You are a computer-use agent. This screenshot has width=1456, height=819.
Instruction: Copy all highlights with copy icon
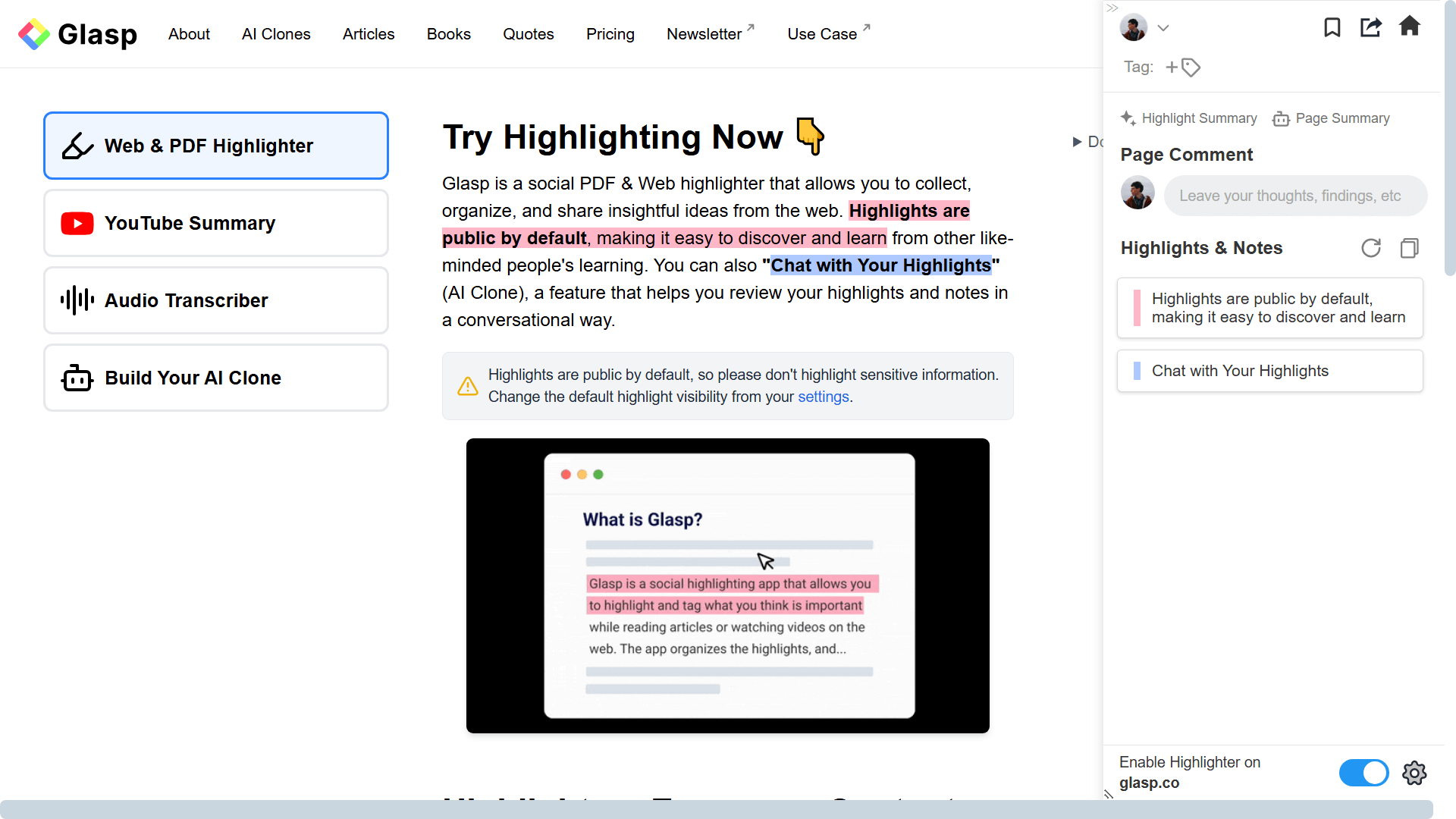click(x=1410, y=248)
